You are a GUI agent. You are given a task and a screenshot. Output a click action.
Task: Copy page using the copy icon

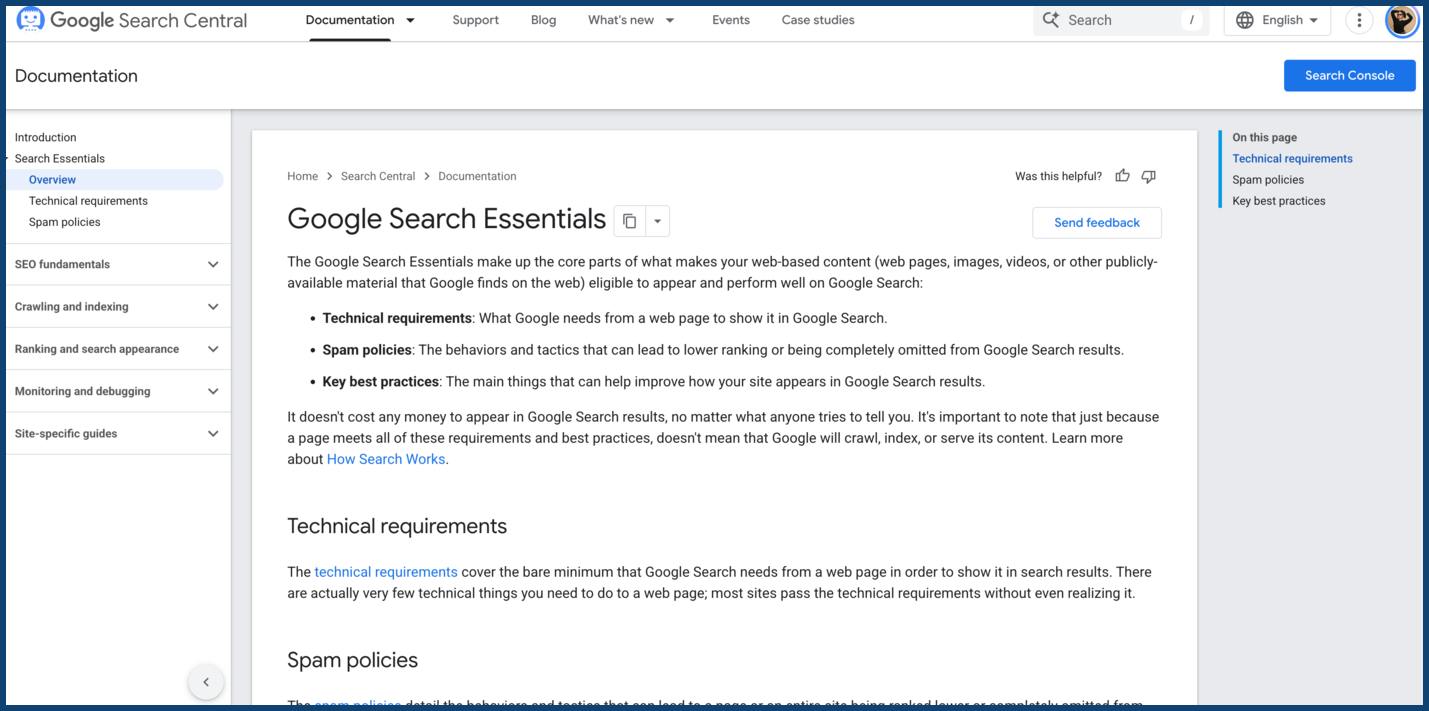click(x=629, y=221)
